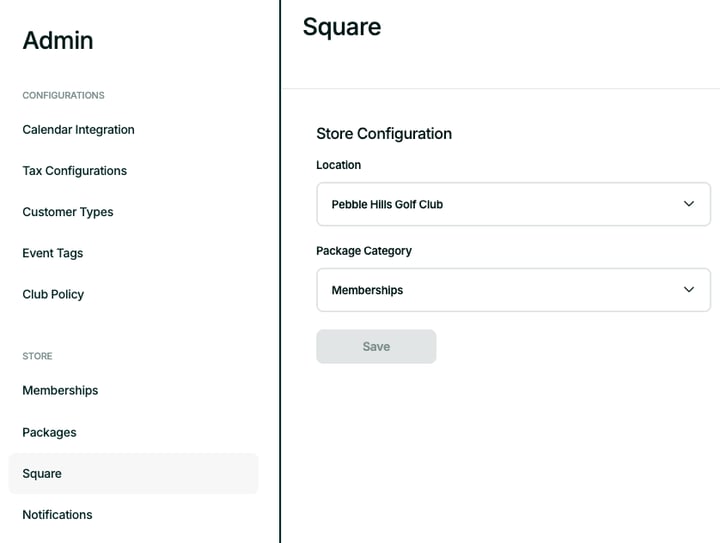
Task: Open Notifications settings
Action: point(57,515)
